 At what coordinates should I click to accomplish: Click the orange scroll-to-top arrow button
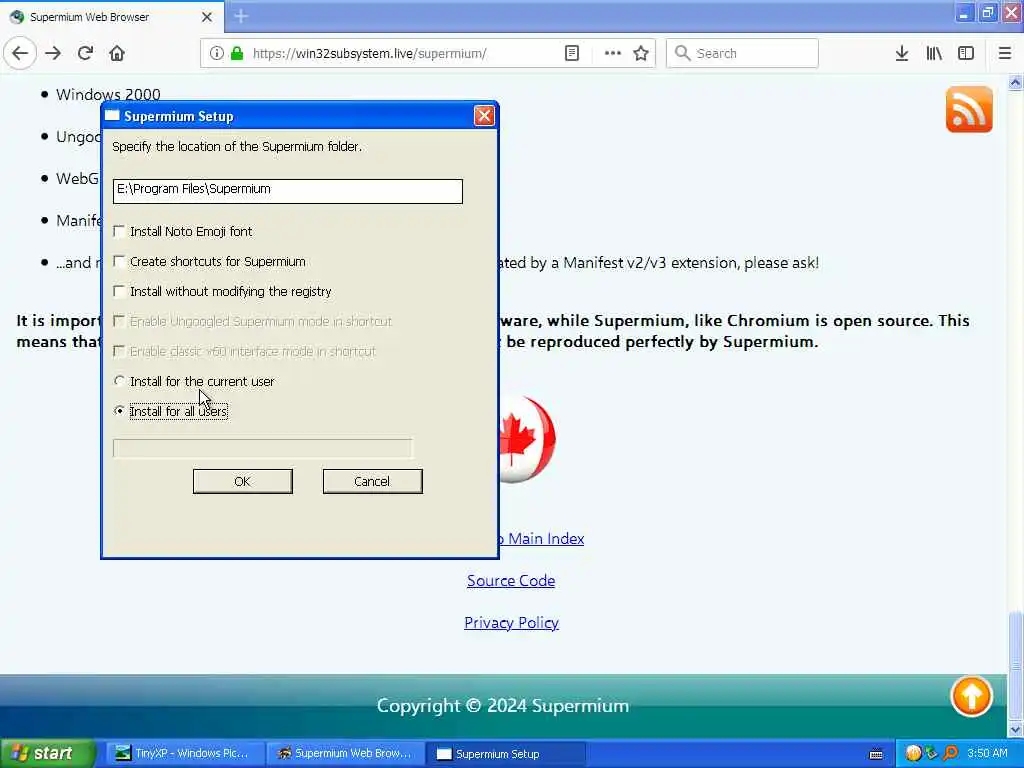(x=972, y=696)
